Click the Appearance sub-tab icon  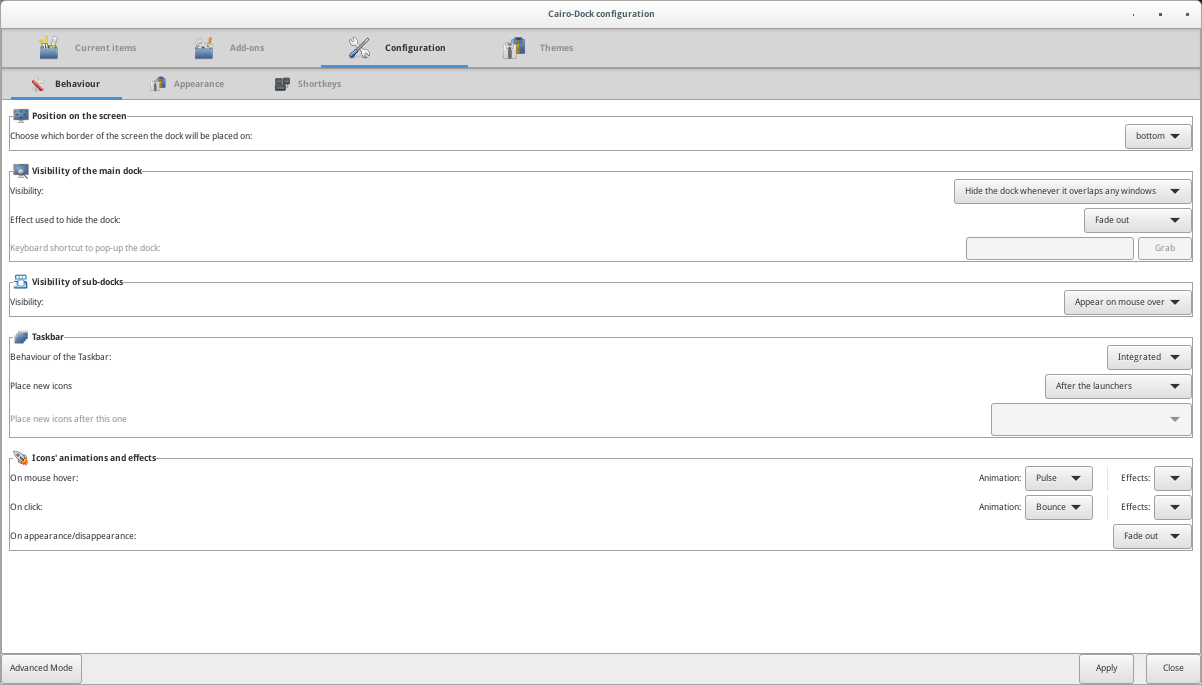click(157, 84)
